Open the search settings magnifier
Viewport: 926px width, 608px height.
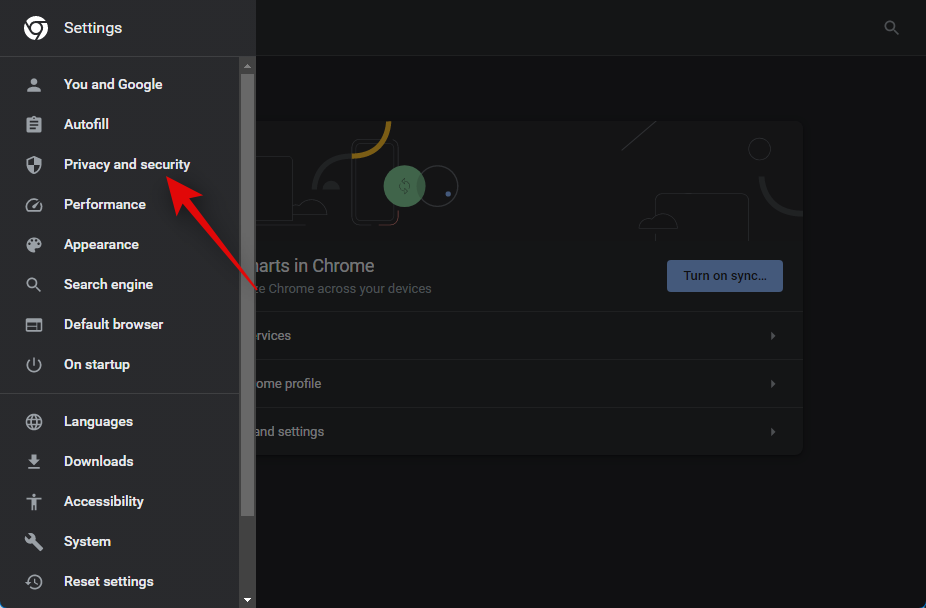pyautogui.click(x=891, y=28)
